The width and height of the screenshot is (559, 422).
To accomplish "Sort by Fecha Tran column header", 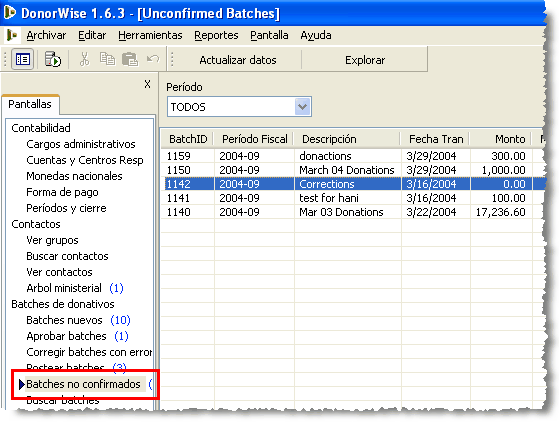I will 436,139.
